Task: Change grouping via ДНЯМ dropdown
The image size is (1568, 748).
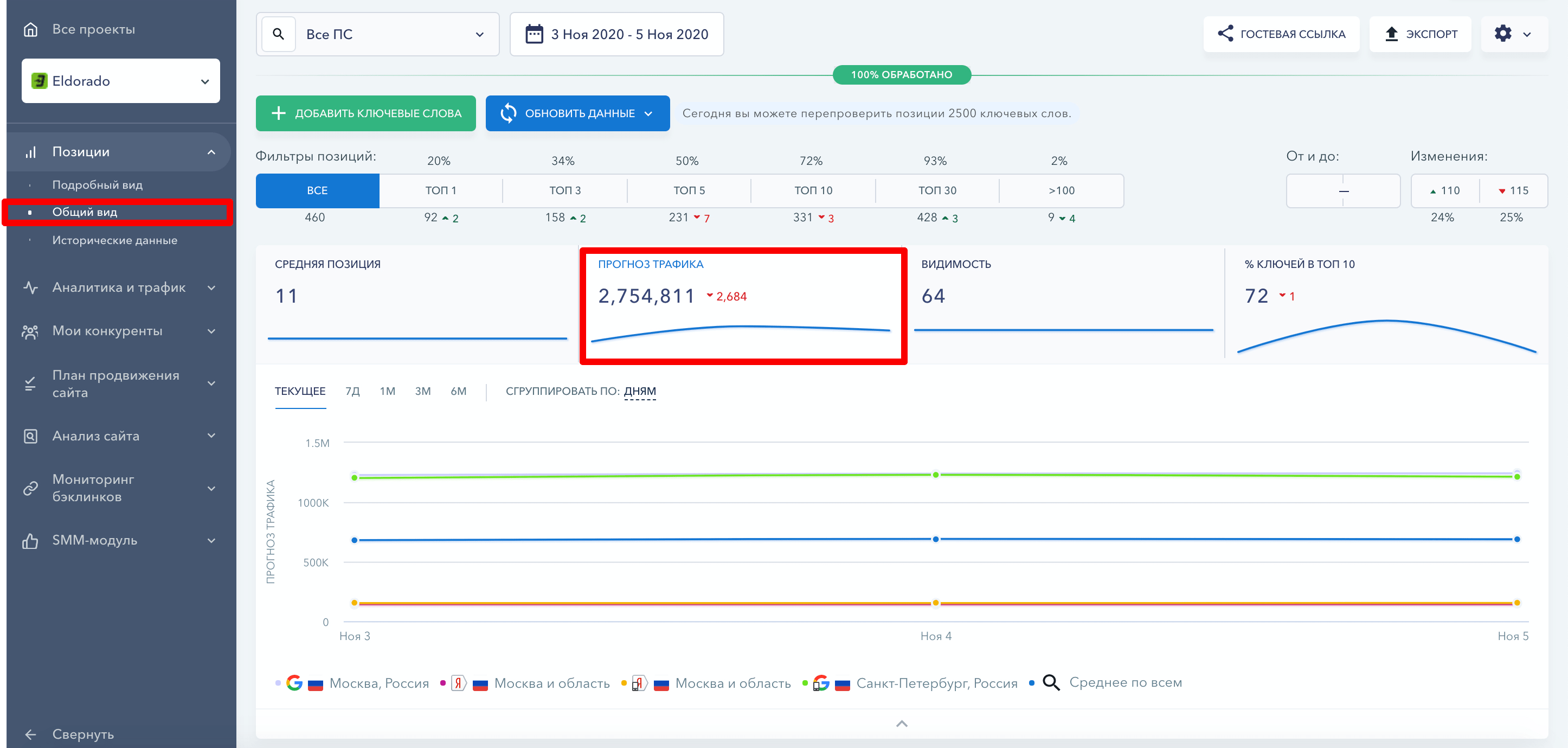Action: click(640, 392)
